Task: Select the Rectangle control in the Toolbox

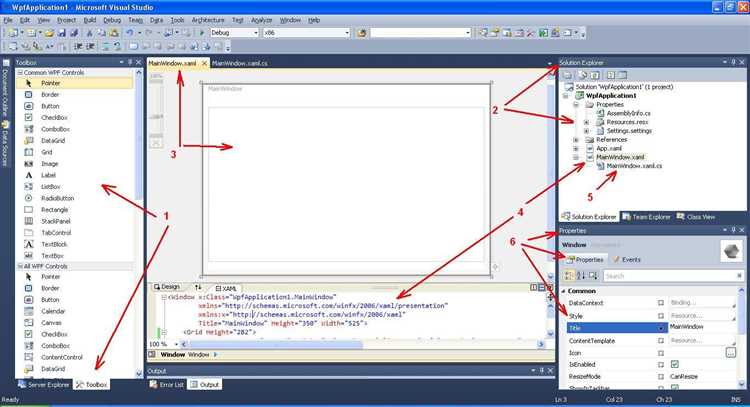Action: 75,209
